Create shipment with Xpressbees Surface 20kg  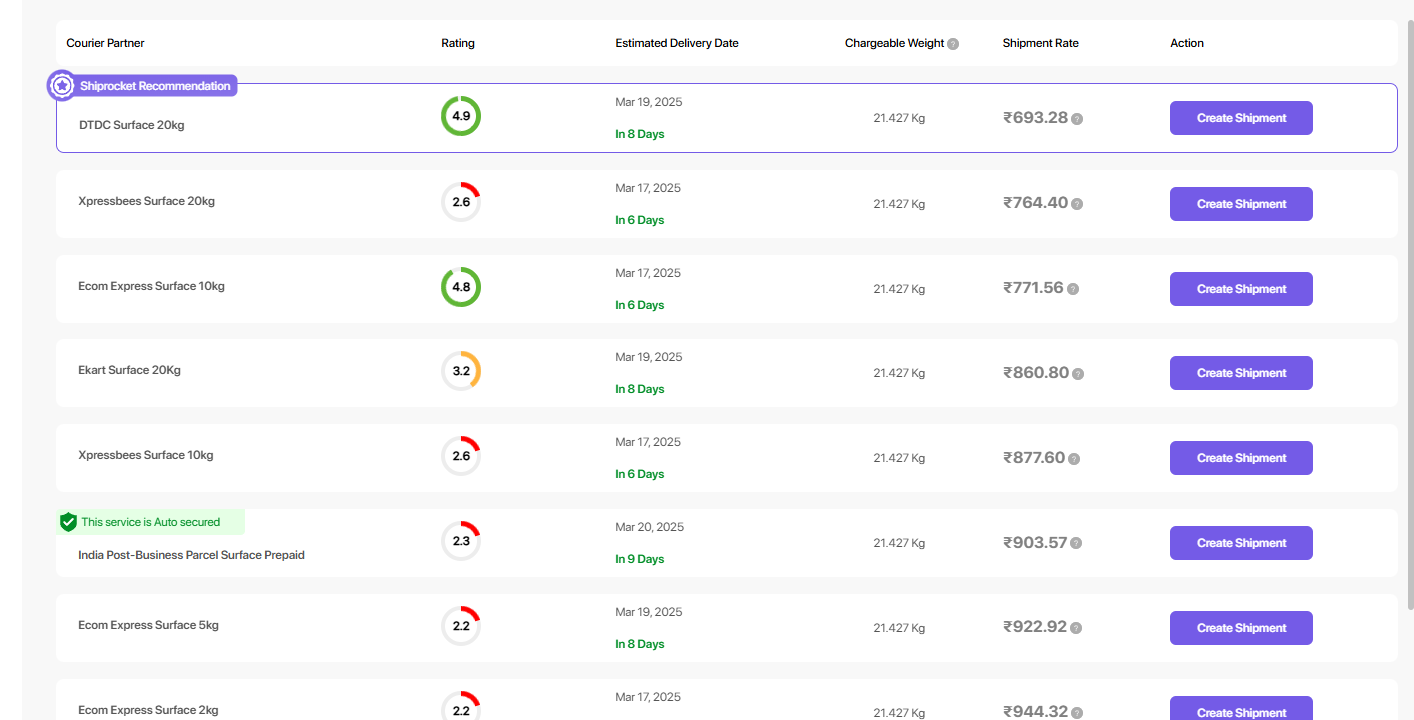[x=1241, y=204]
